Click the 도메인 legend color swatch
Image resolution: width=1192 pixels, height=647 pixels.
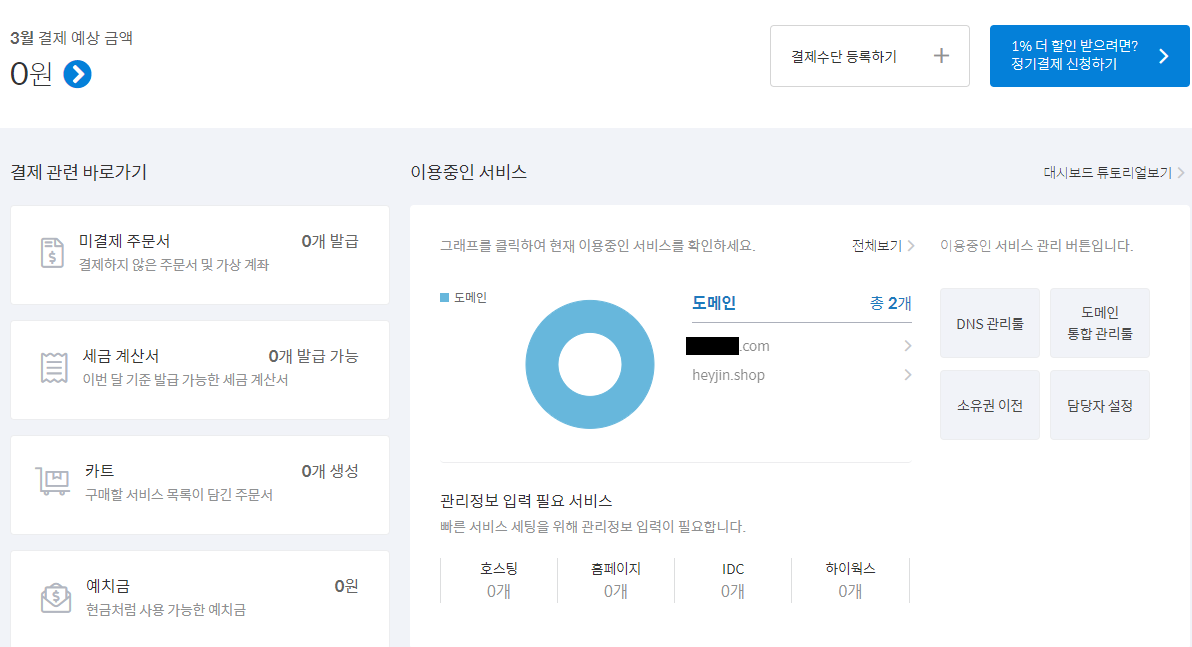445,298
